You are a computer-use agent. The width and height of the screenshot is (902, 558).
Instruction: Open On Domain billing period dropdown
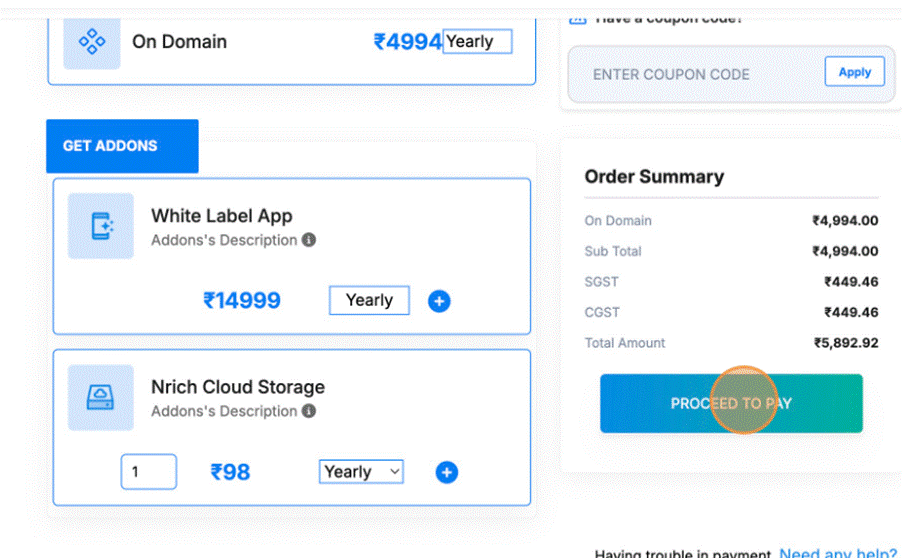[477, 42]
